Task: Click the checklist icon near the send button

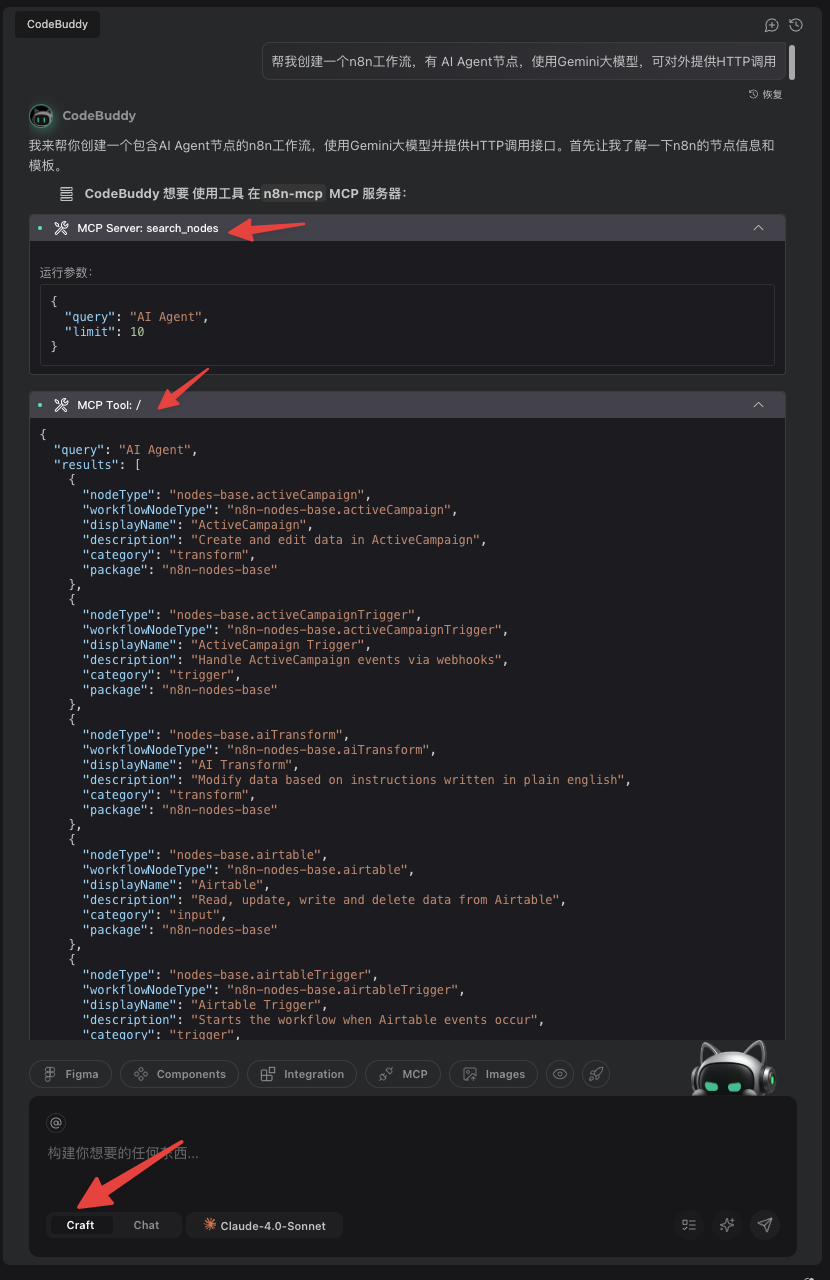Action: point(688,1225)
